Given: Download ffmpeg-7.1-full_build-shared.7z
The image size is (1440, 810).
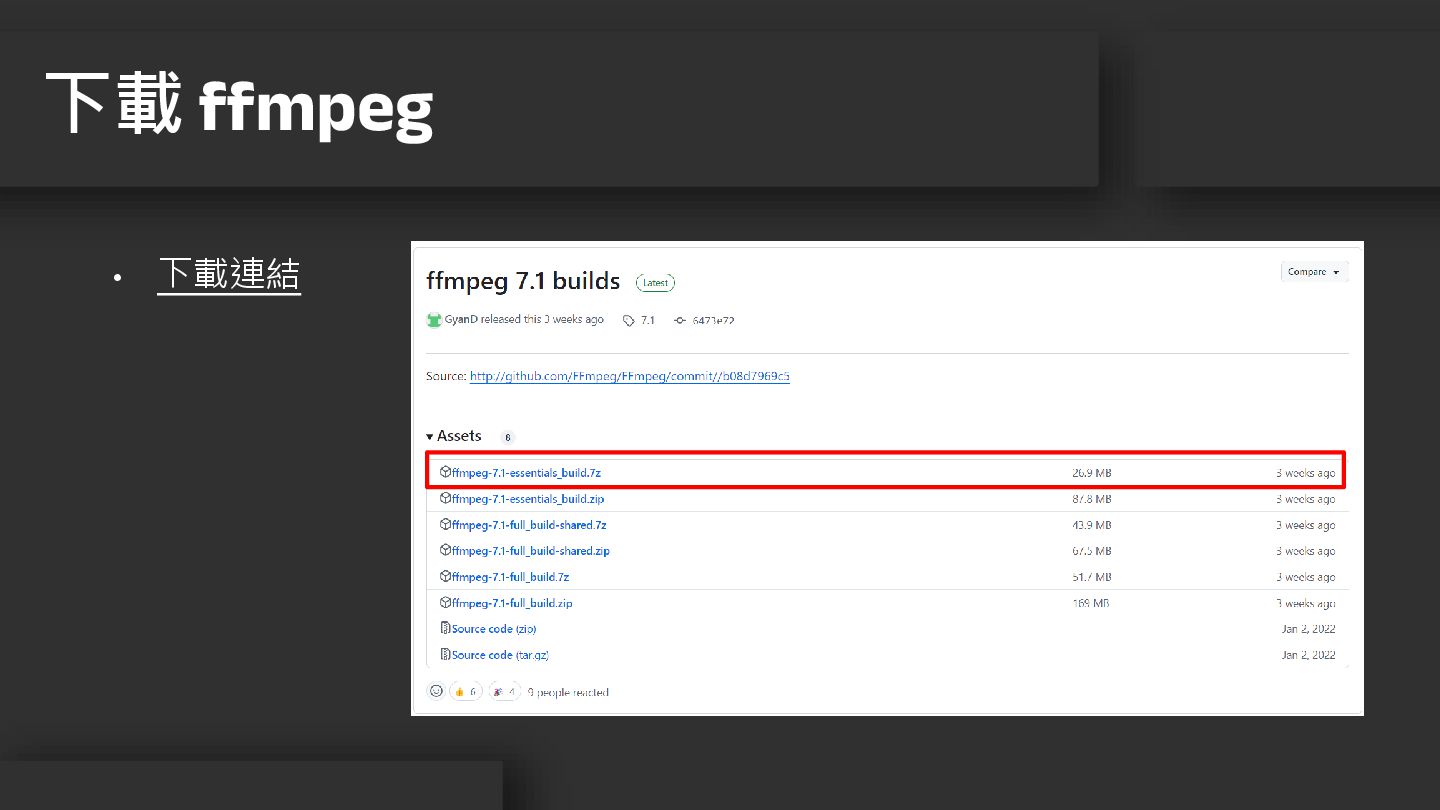Looking at the screenshot, I should (x=529, y=524).
